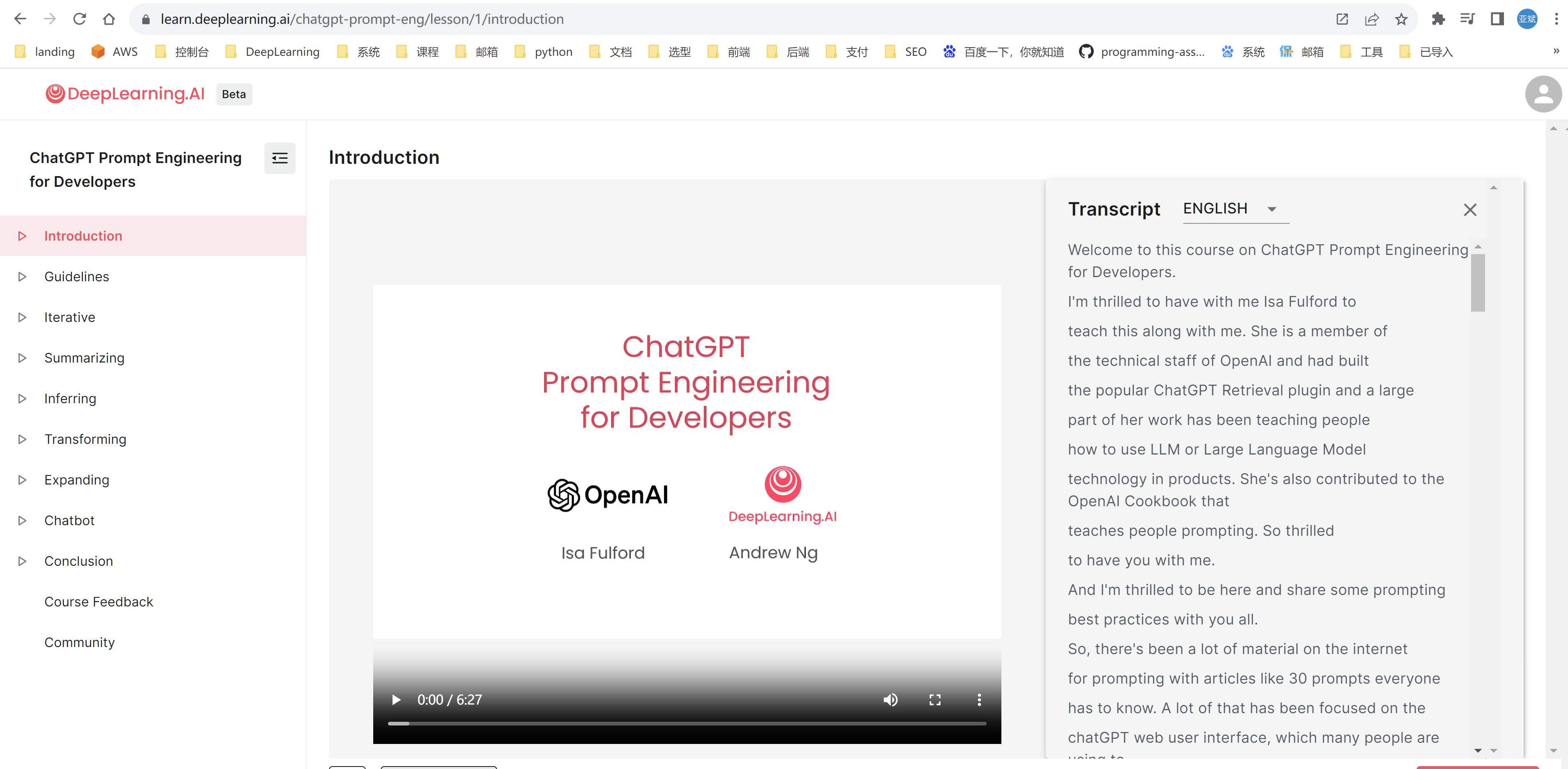Open the landing bookmark folder
Viewport: 1568px width, 769px height.
click(x=45, y=52)
